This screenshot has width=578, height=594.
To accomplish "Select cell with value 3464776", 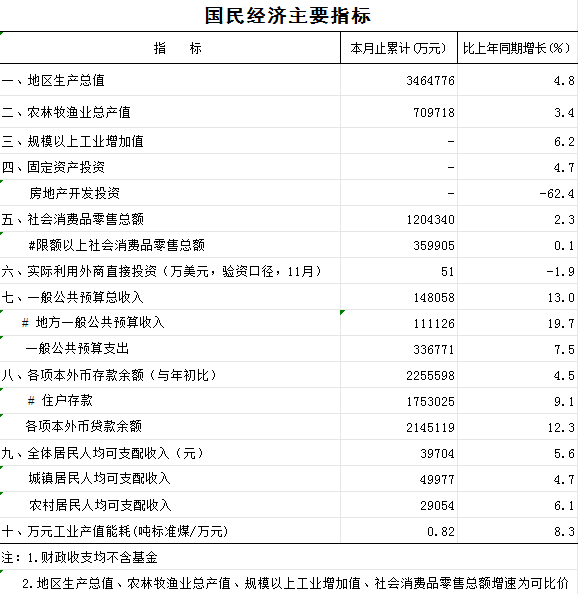I will pyautogui.click(x=399, y=80).
